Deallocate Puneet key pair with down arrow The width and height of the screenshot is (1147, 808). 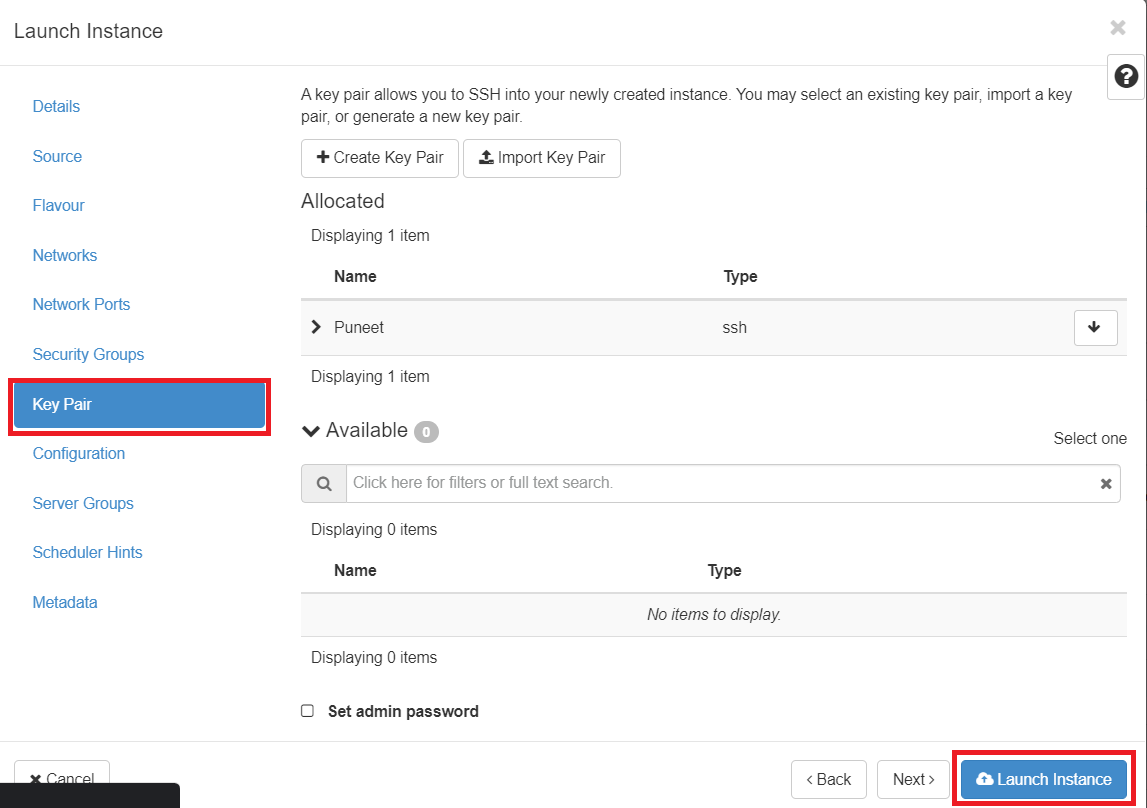point(1095,327)
